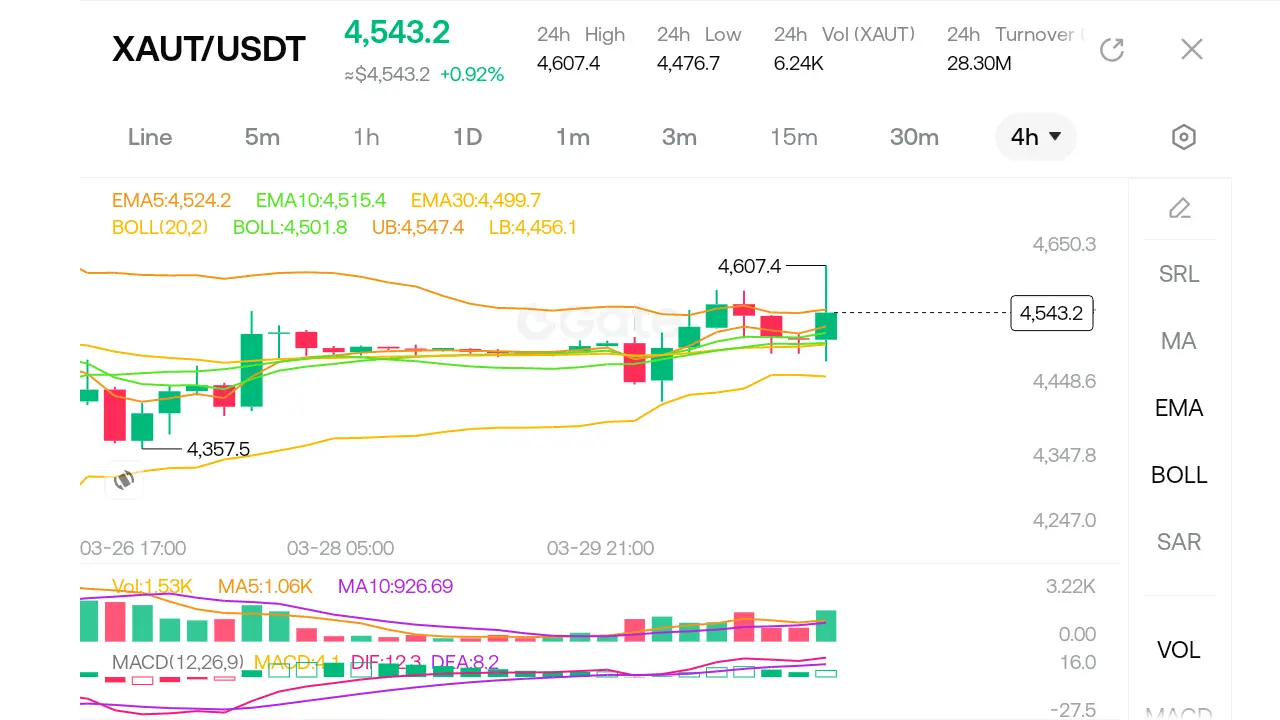The image size is (1280, 720).
Task: Click the small chart logo badge icon
Action: tap(124, 480)
